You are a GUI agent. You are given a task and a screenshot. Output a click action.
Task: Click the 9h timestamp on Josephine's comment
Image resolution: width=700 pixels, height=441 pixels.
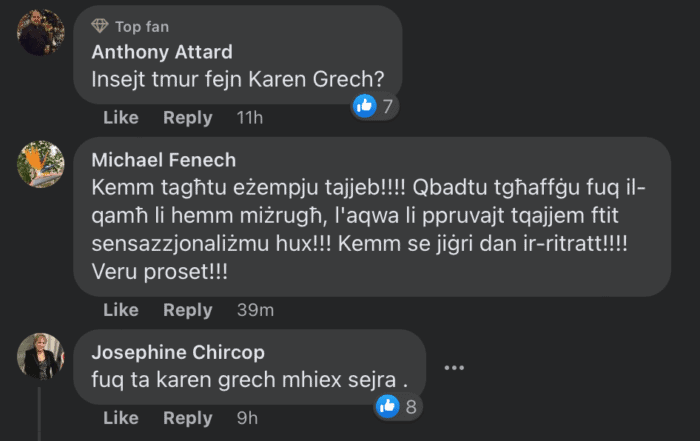click(x=246, y=418)
